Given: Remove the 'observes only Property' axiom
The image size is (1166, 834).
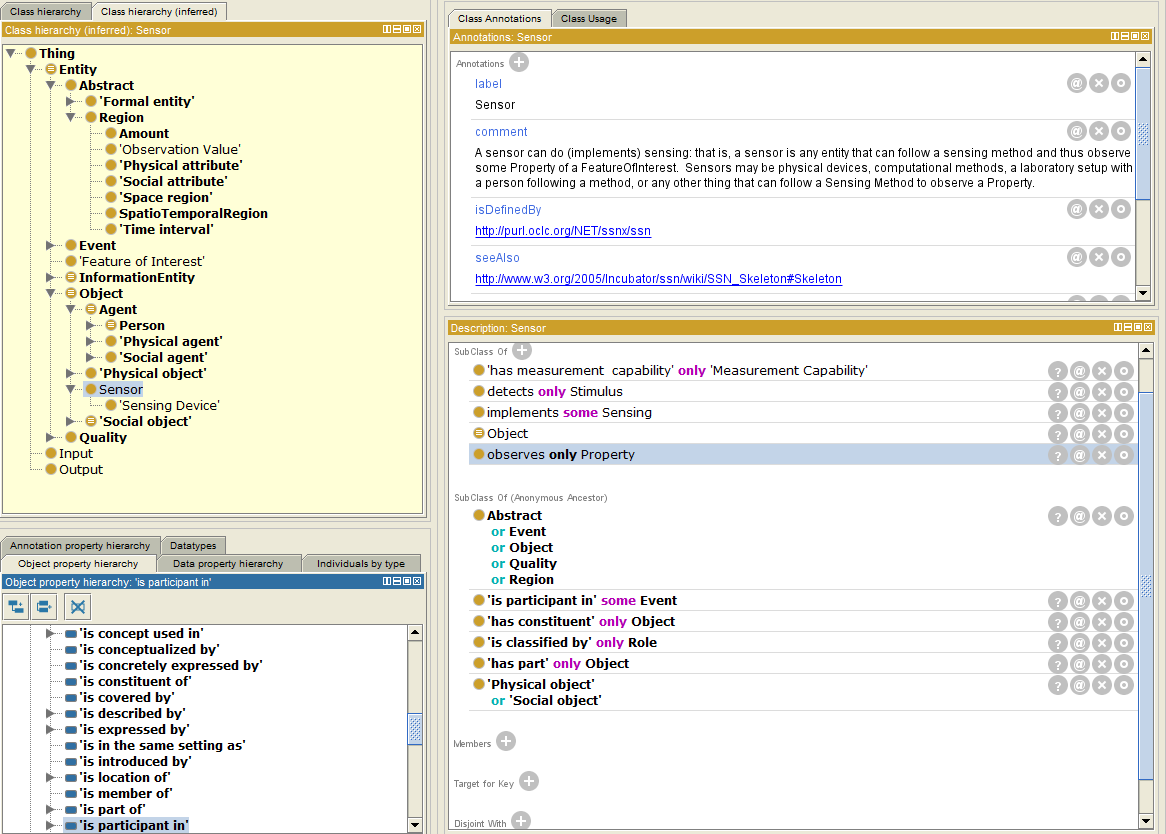Looking at the screenshot, I should 1101,455.
